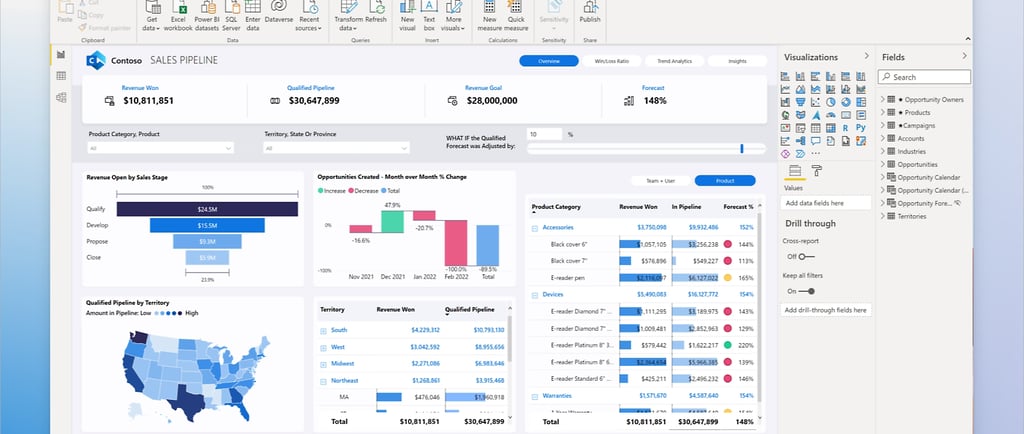Click the what-if forecast slider handle
Image resolution: width=1024 pixels, height=434 pixels.
[742, 149]
